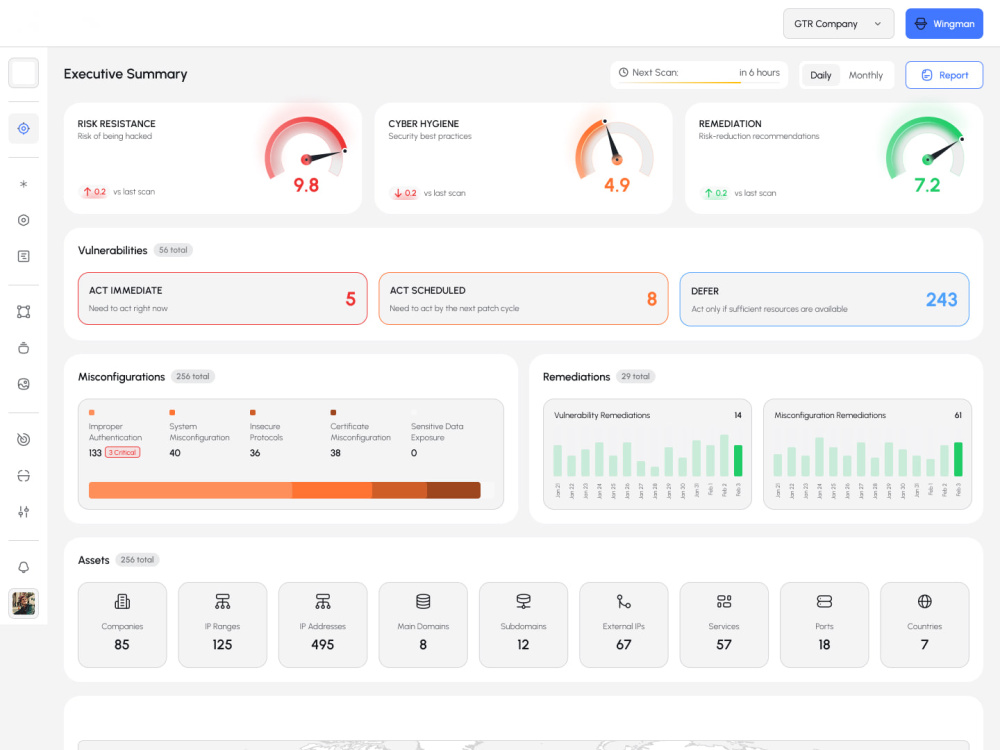This screenshot has width=1000, height=750.
Task: Click the Cyber Hygiene down 0.2 change badge
Action: 404,193
